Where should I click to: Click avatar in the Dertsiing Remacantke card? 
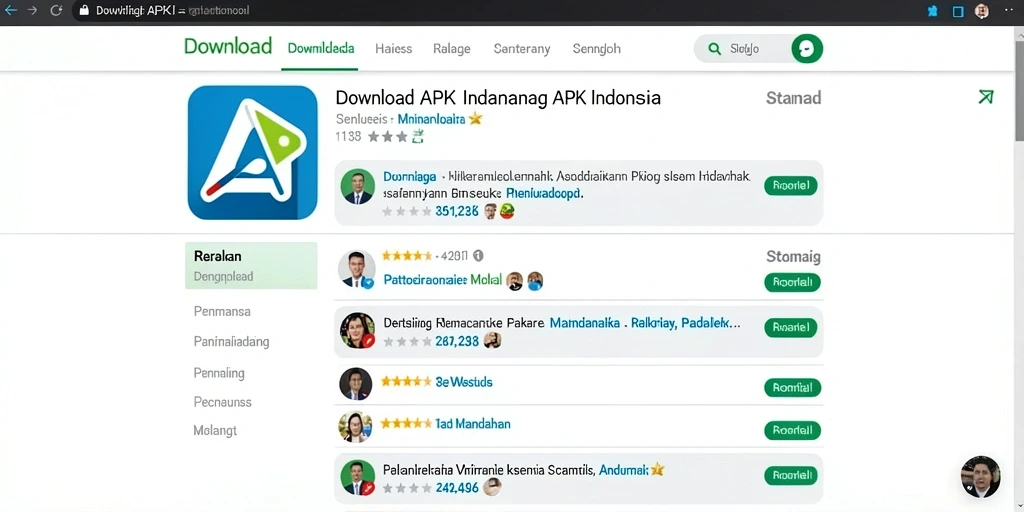tap(357, 330)
